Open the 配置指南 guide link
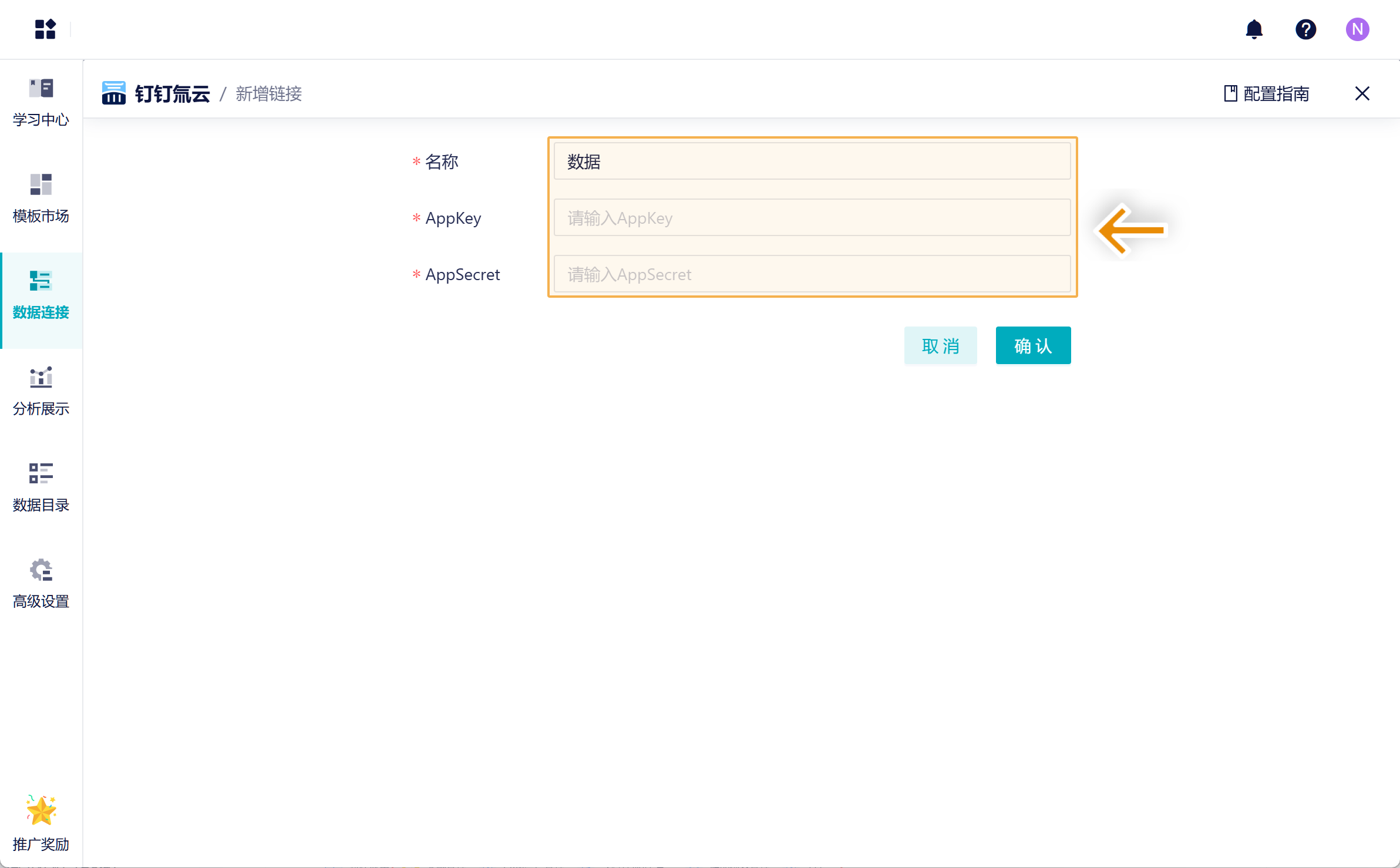Screen dimensions: 1400x868 pyautogui.click(x=1267, y=93)
